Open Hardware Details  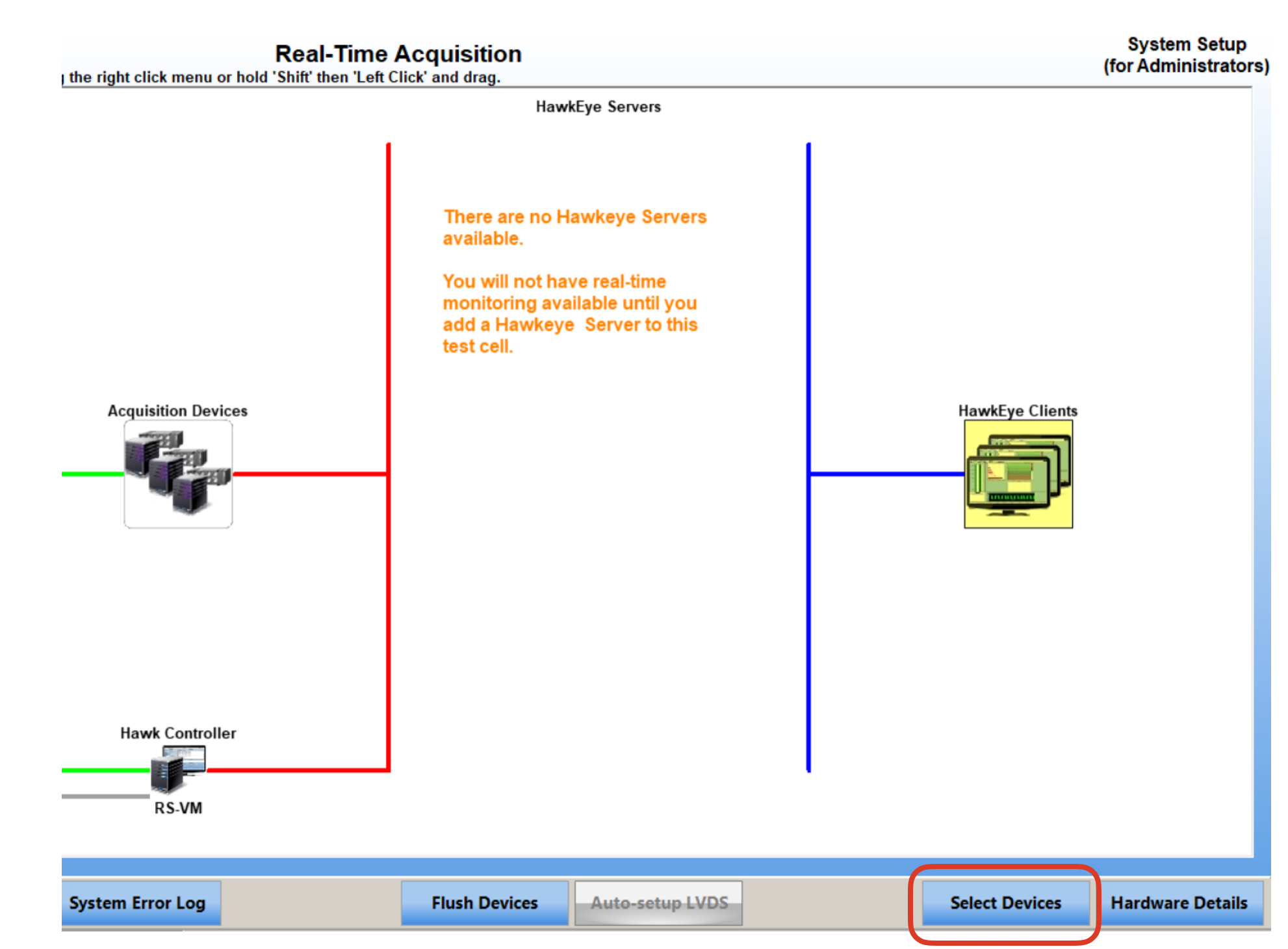pyautogui.click(x=1179, y=903)
